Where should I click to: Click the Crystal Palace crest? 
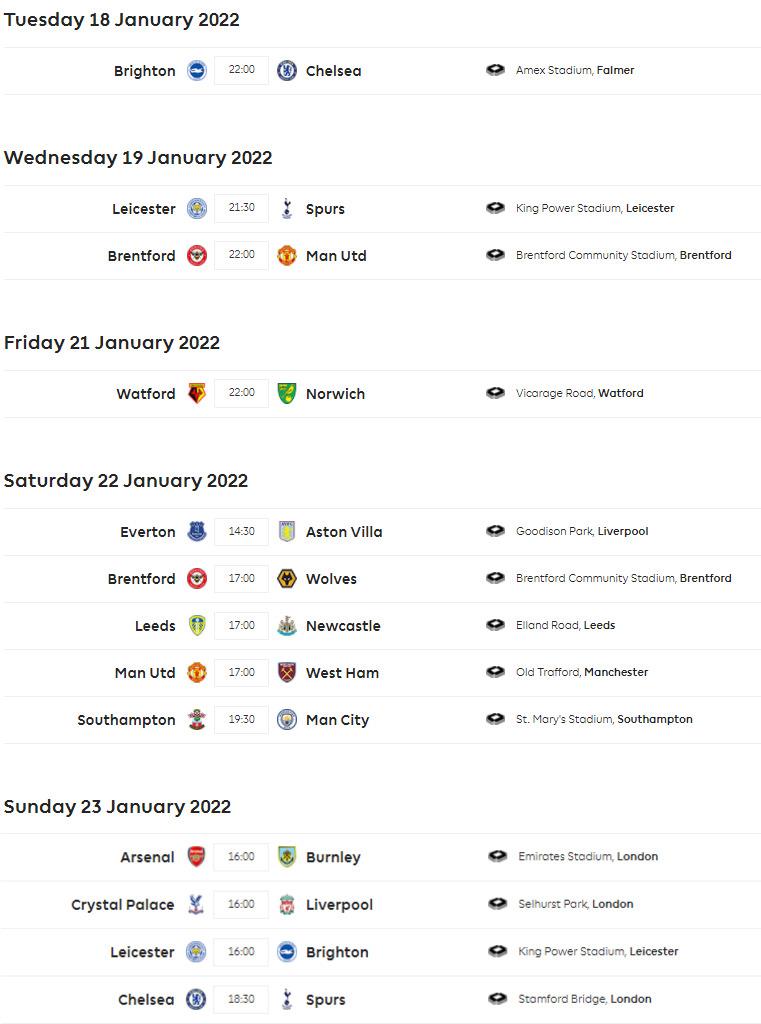click(197, 905)
